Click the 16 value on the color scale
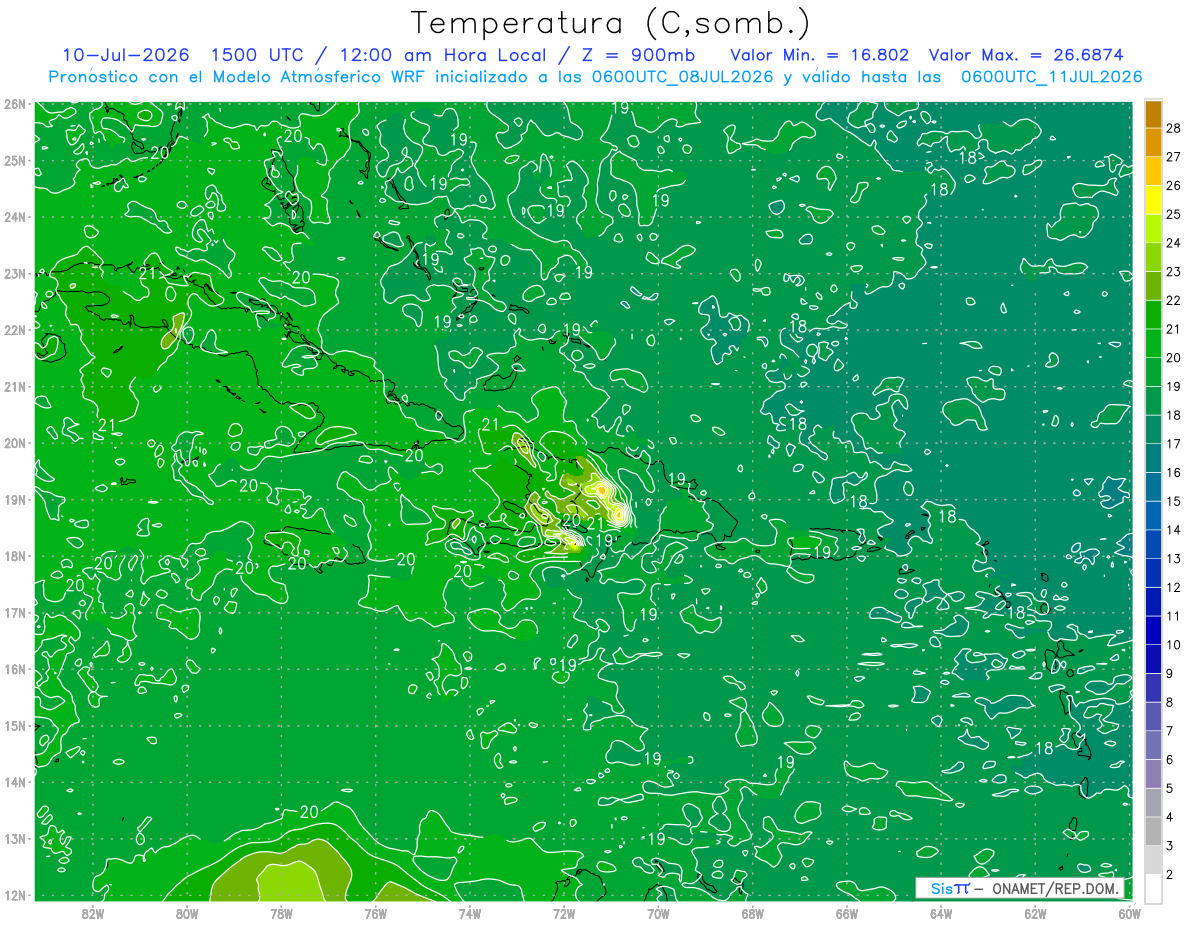Screen dimensions: 1200x927 [1174, 472]
